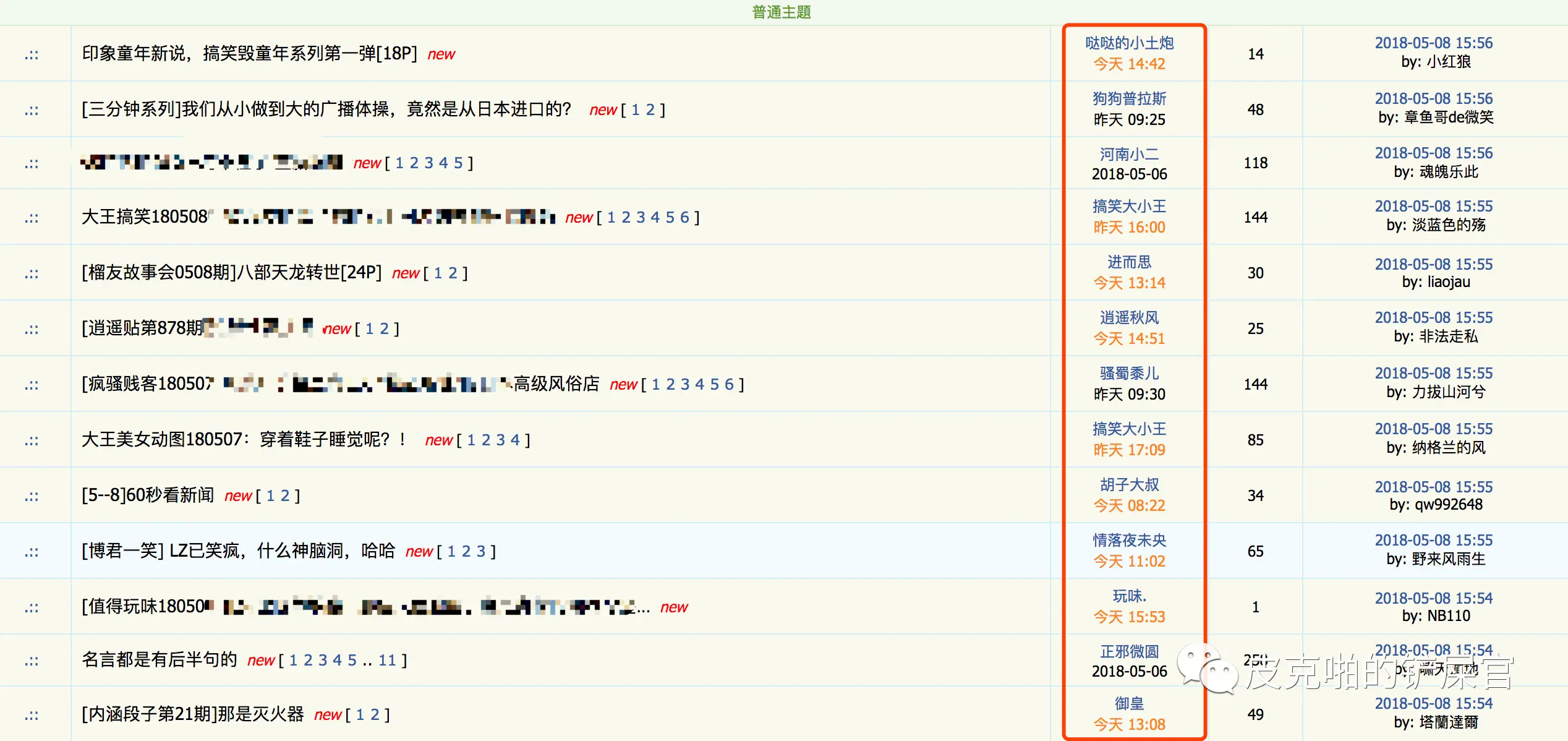
Task: Click the topic icon beside "[榴友故事会0508期]"
Action: point(31,272)
